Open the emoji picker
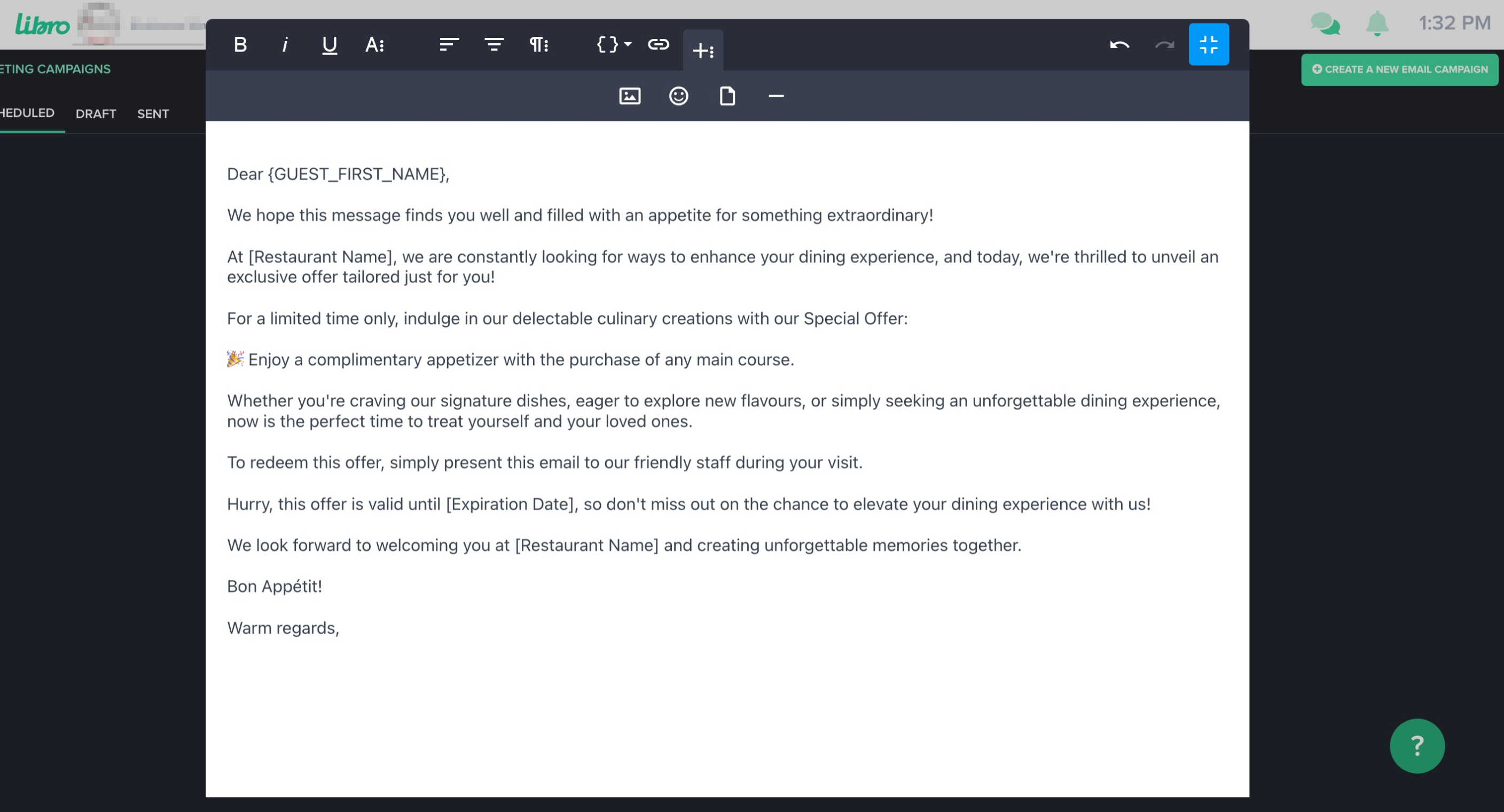Viewport: 1504px width, 812px height. (x=678, y=96)
